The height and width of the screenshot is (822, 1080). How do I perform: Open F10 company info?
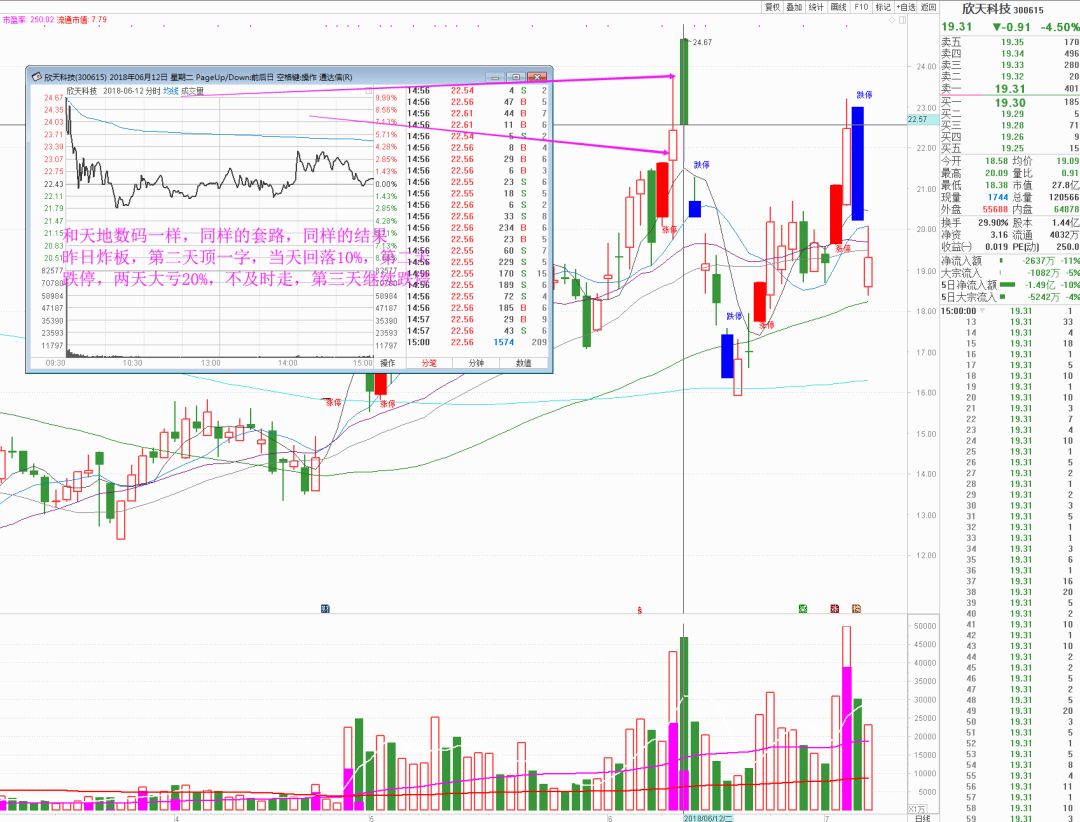[x=861, y=7]
